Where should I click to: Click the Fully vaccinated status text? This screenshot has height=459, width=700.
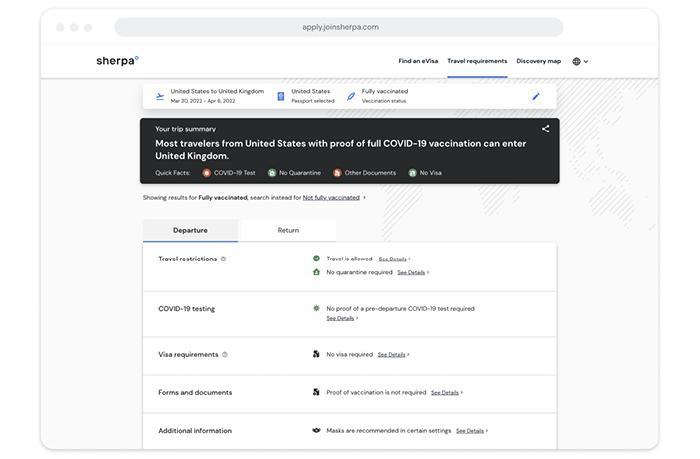[385, 91]
